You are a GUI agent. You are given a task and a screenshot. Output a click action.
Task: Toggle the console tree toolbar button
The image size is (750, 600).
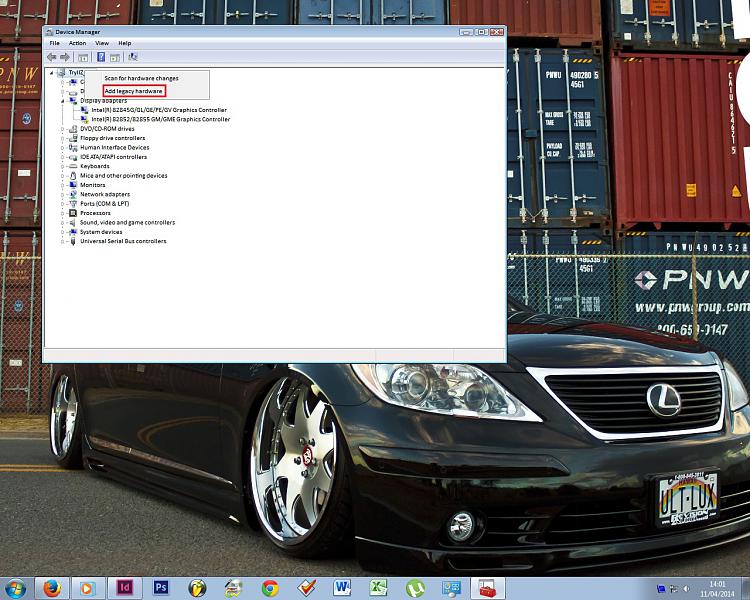tap(83, 57)
